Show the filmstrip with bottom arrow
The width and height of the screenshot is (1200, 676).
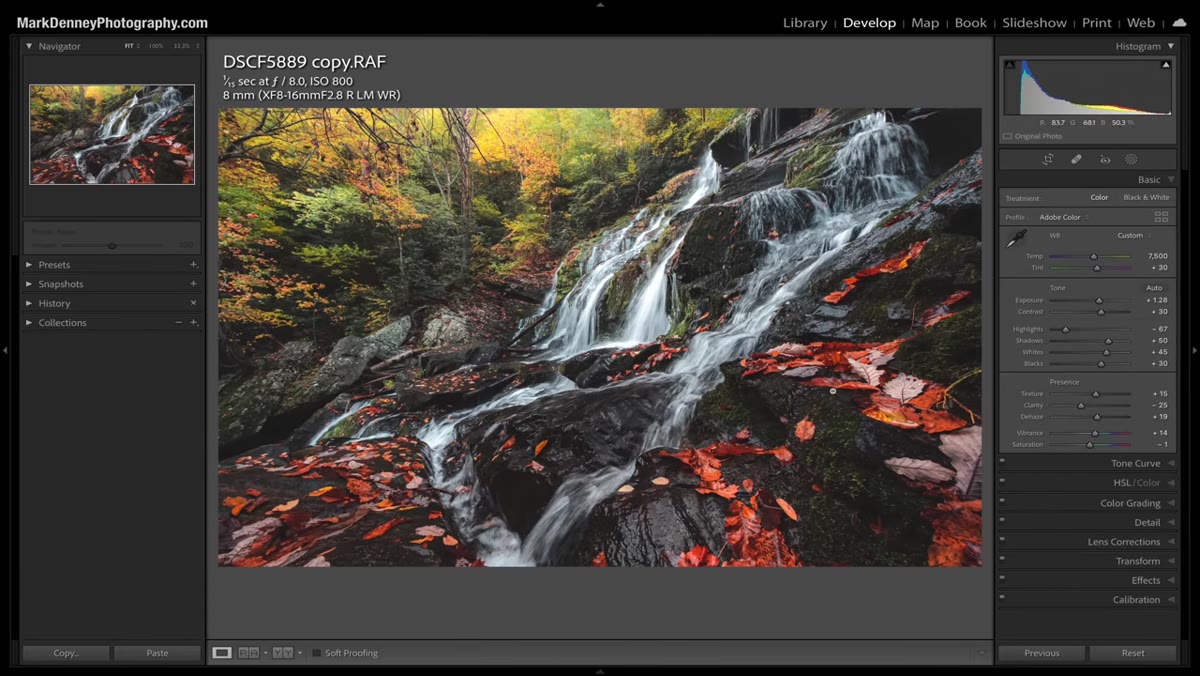(x=600, y=672)
